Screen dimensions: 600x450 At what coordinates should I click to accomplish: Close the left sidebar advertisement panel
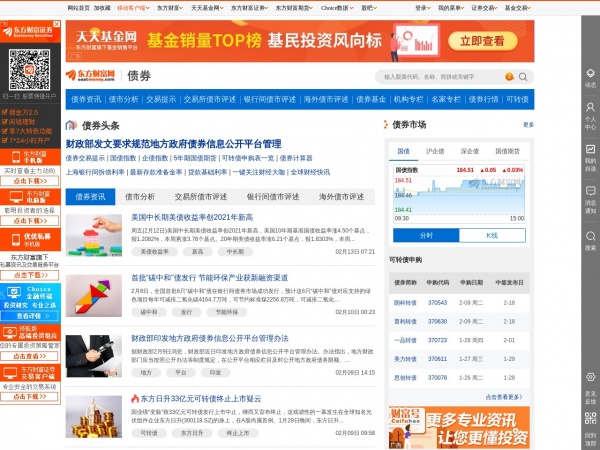57,24
